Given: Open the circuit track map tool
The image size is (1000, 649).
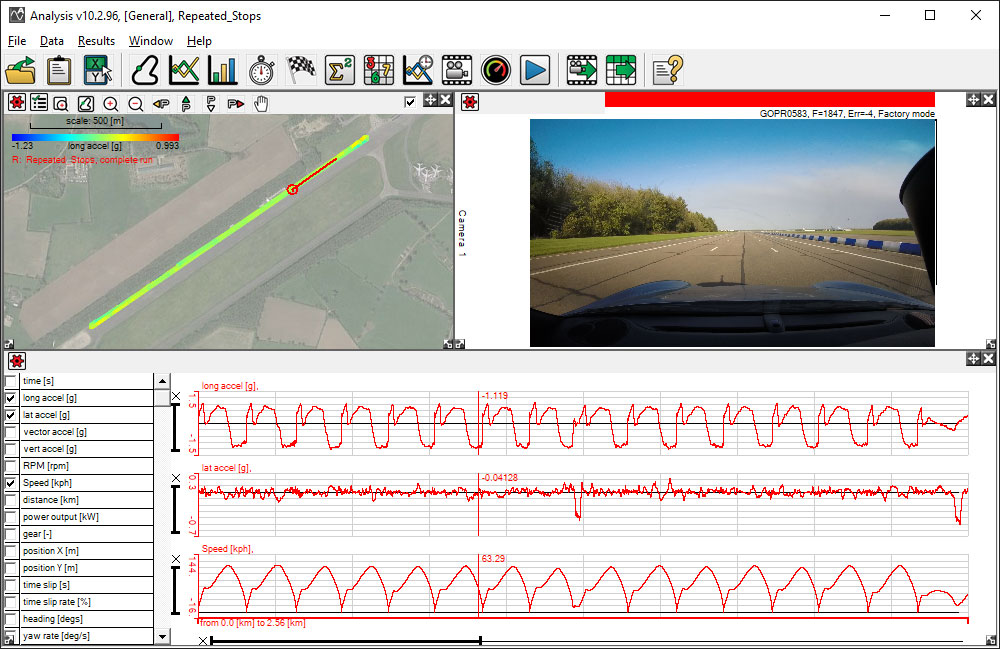Looking at the screenshot, I should (x=143, y=70).
